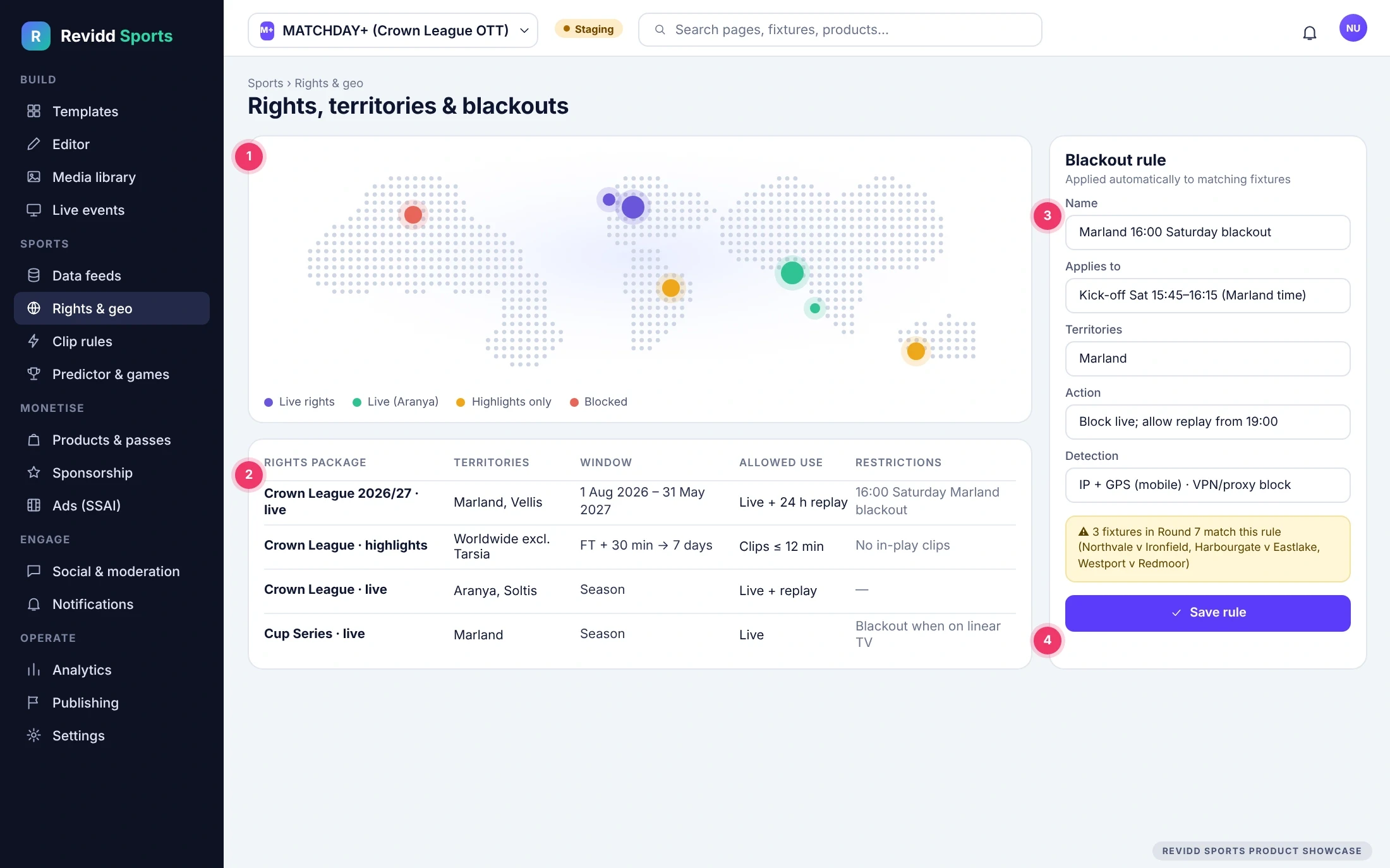Click the Sports breadcrumb link
Viewport: 1390px width, 868px height.
265,83
